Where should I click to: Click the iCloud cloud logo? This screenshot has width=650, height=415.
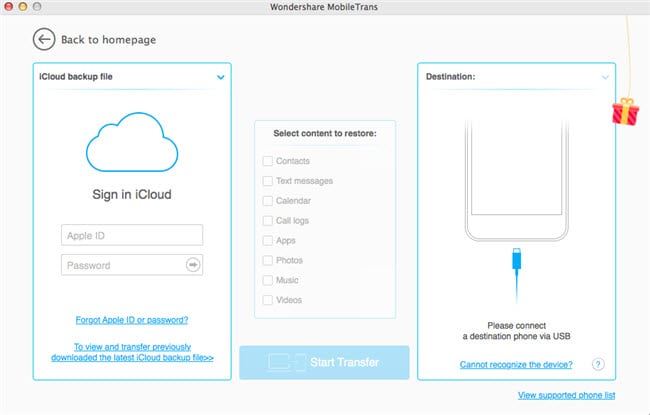tap(132, 142)
